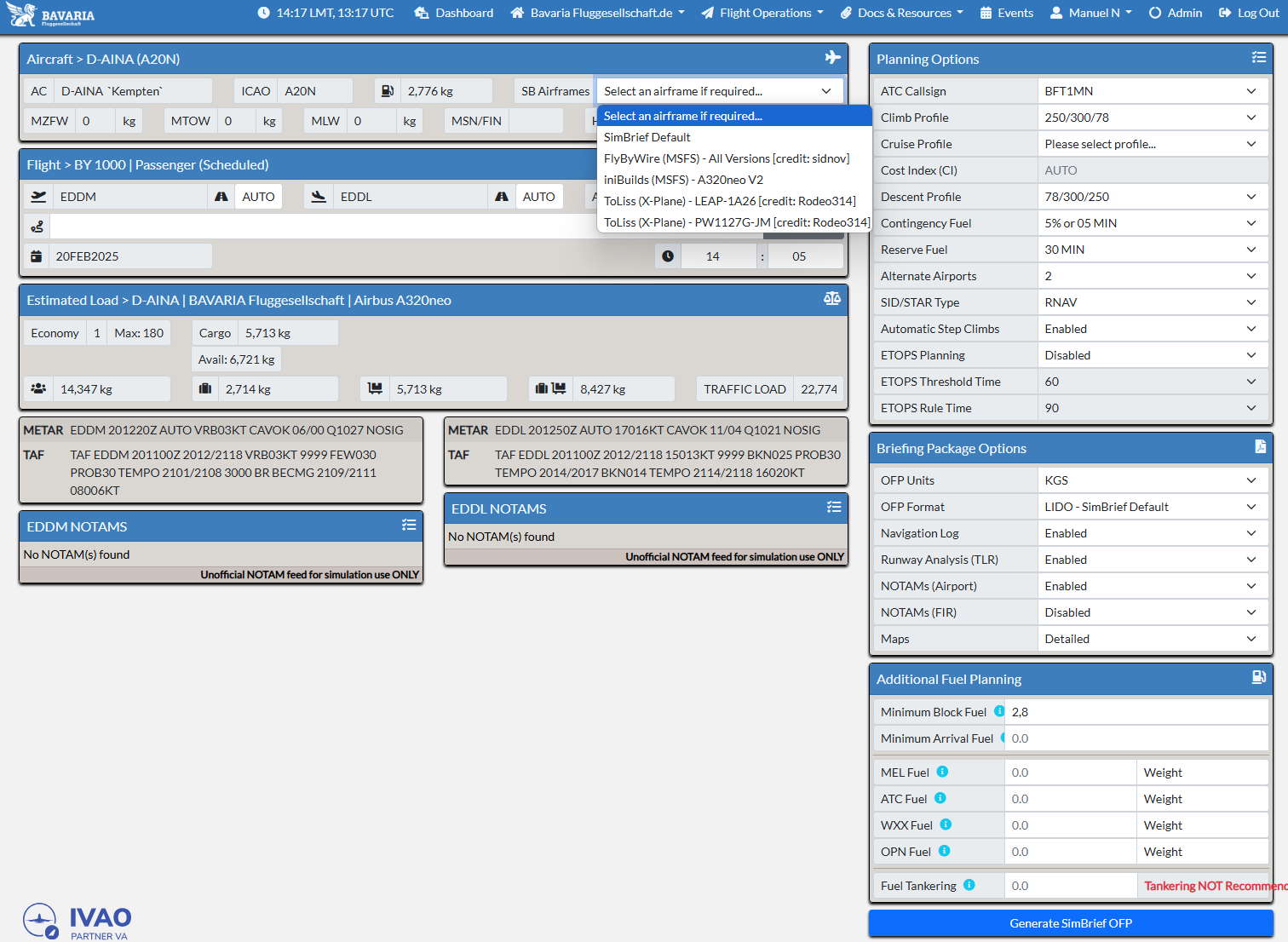Click the calendar icon beside 20FEB2025
This screenshot has width=1288, height=942.
pyautogui.click(x=36, y=256)
